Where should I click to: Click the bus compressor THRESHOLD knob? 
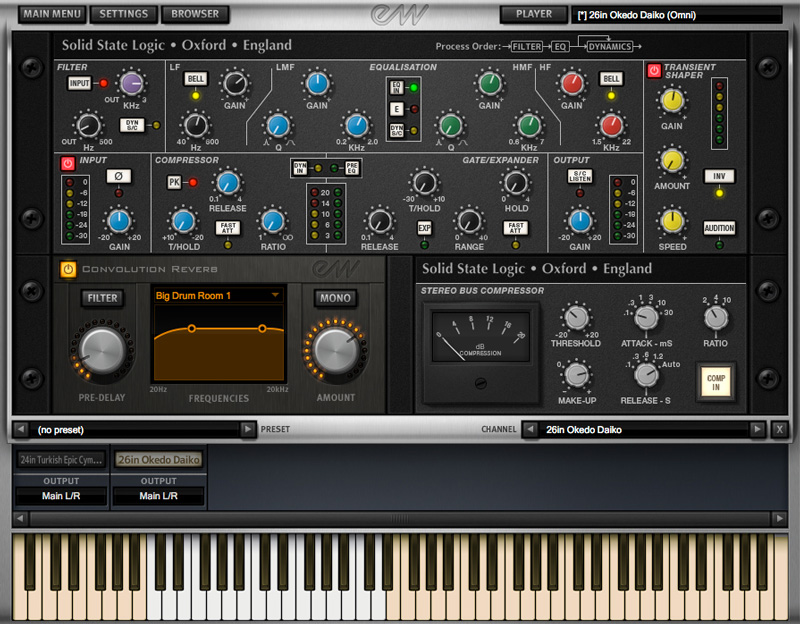click(576, 317)
